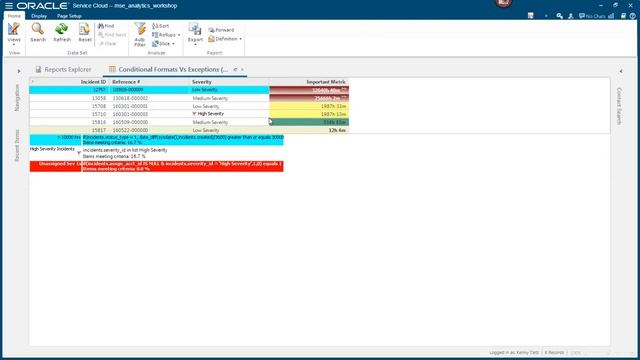
Task: Open the Navigation side panel
Action: (17, 98)
